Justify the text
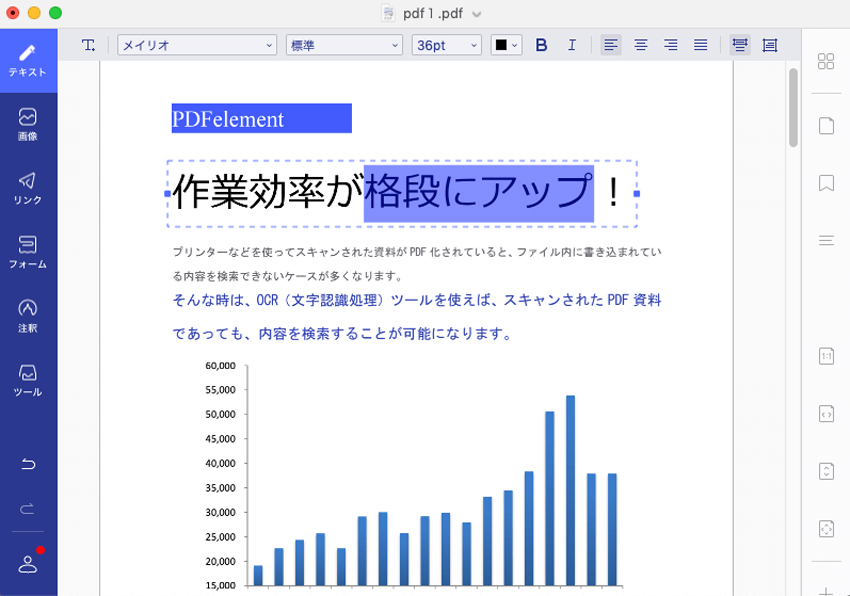The width and height of the screenshot is (850, 596). (x=700, y=45)
